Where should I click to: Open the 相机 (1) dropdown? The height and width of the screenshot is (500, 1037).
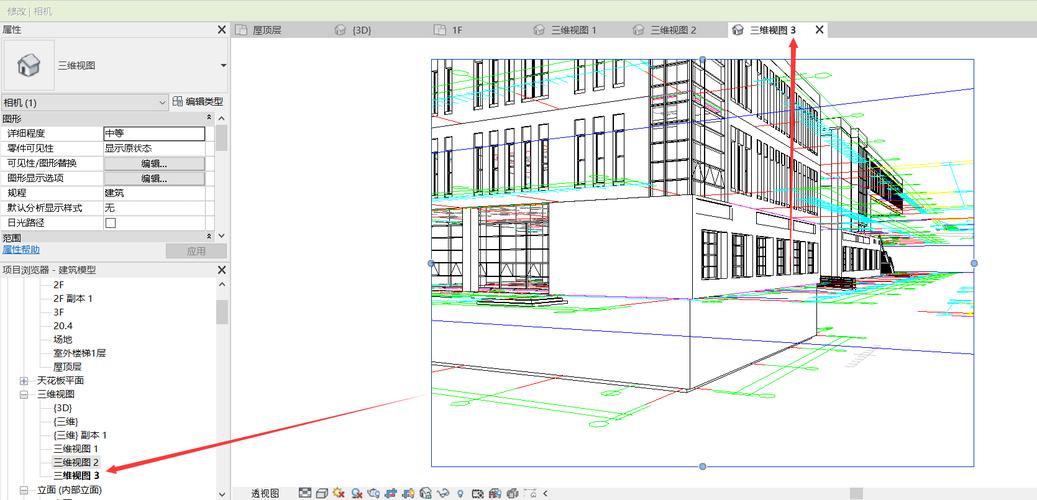click(x=163, y=102)
